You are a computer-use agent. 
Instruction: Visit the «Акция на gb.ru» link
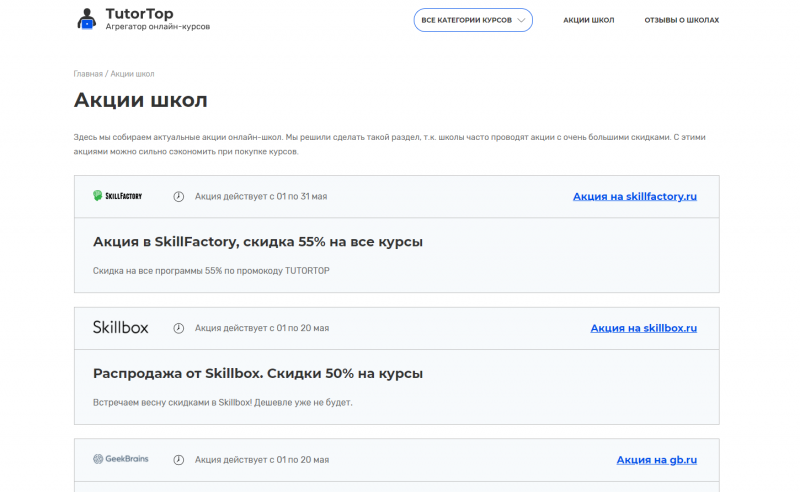656,460
